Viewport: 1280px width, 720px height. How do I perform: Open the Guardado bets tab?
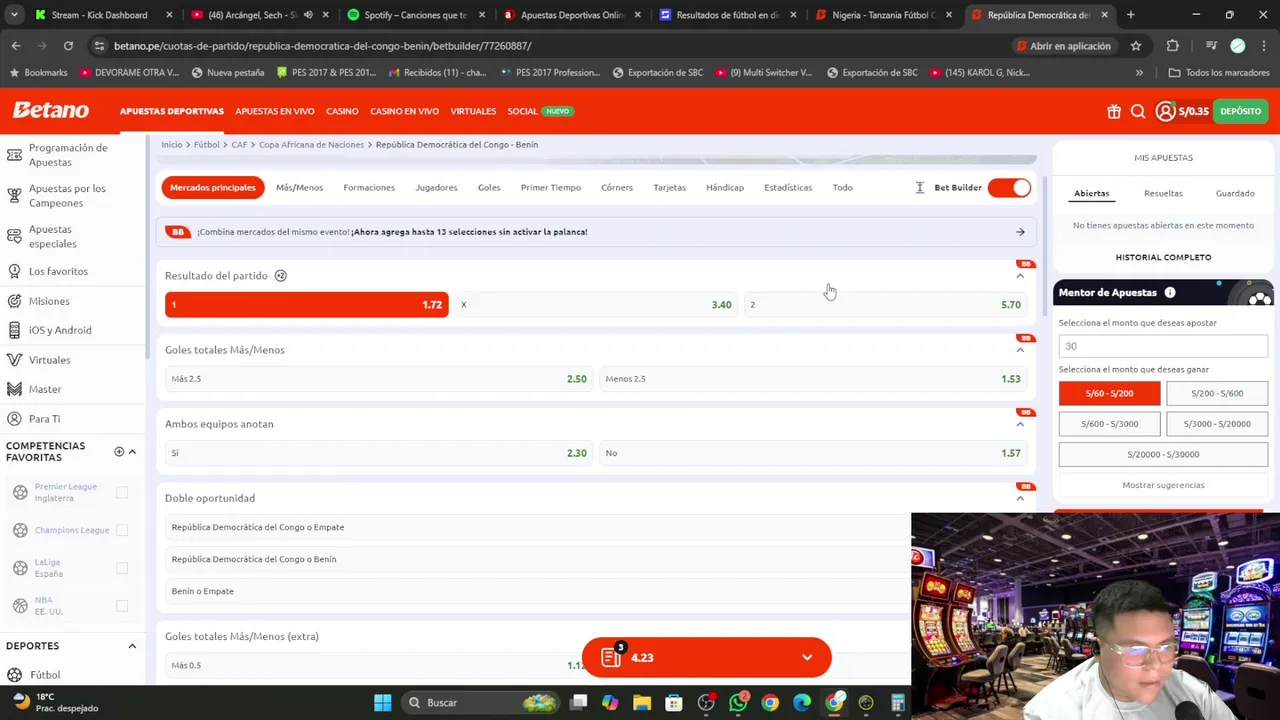tap(1235, 193)
